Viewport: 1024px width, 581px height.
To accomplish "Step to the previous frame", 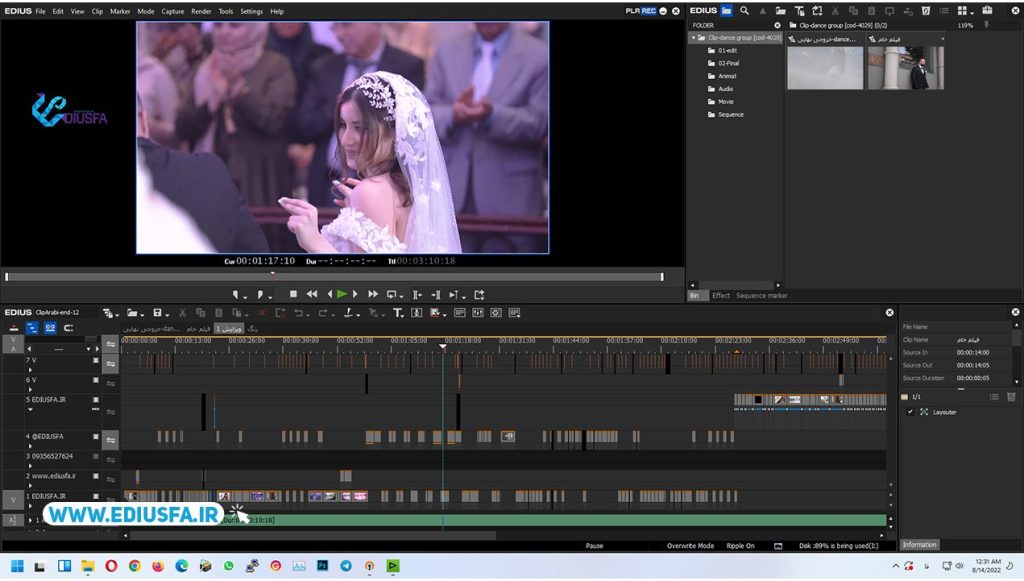I will click(330, 294).
